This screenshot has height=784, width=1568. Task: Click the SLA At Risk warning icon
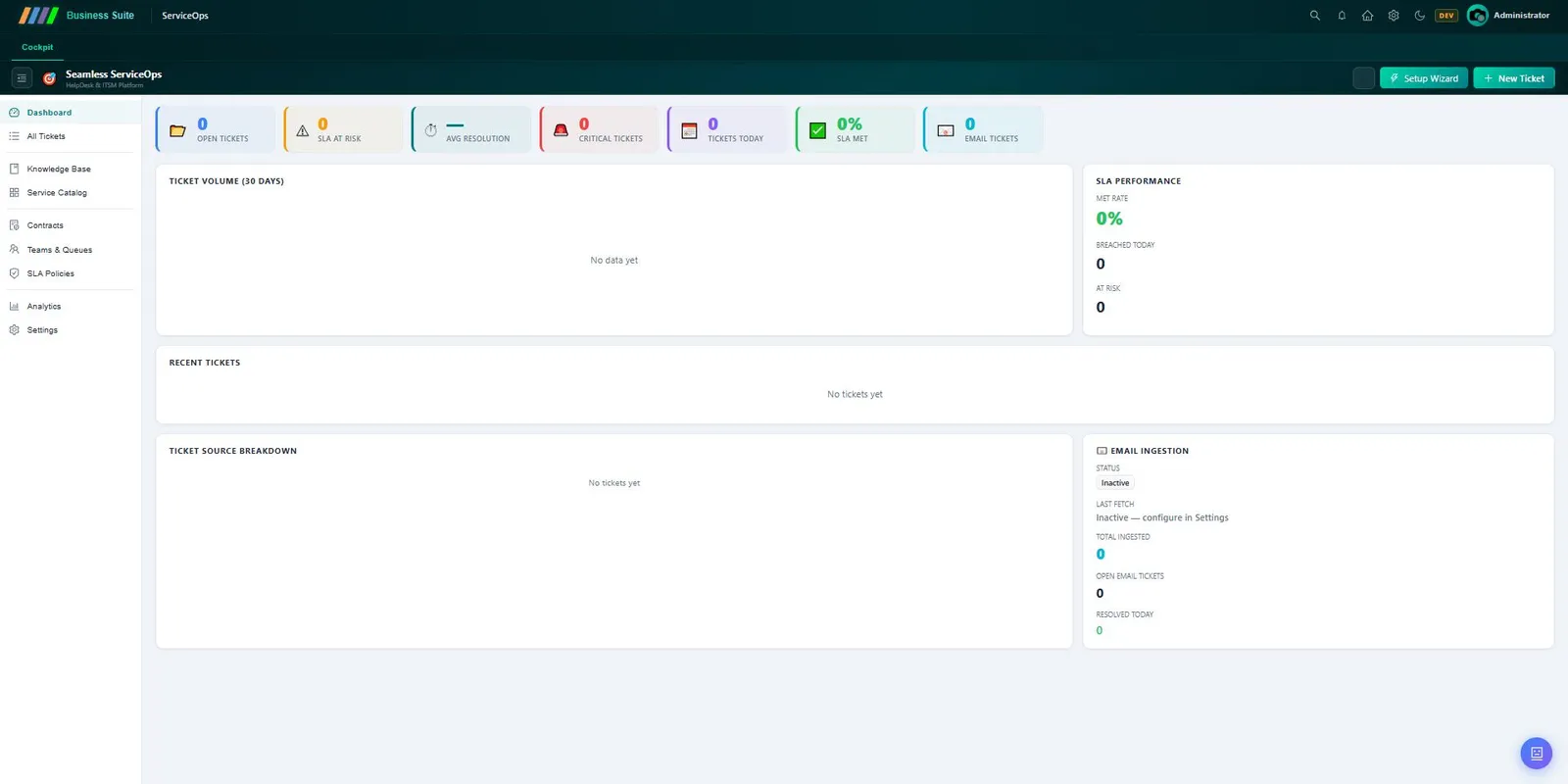303,130
